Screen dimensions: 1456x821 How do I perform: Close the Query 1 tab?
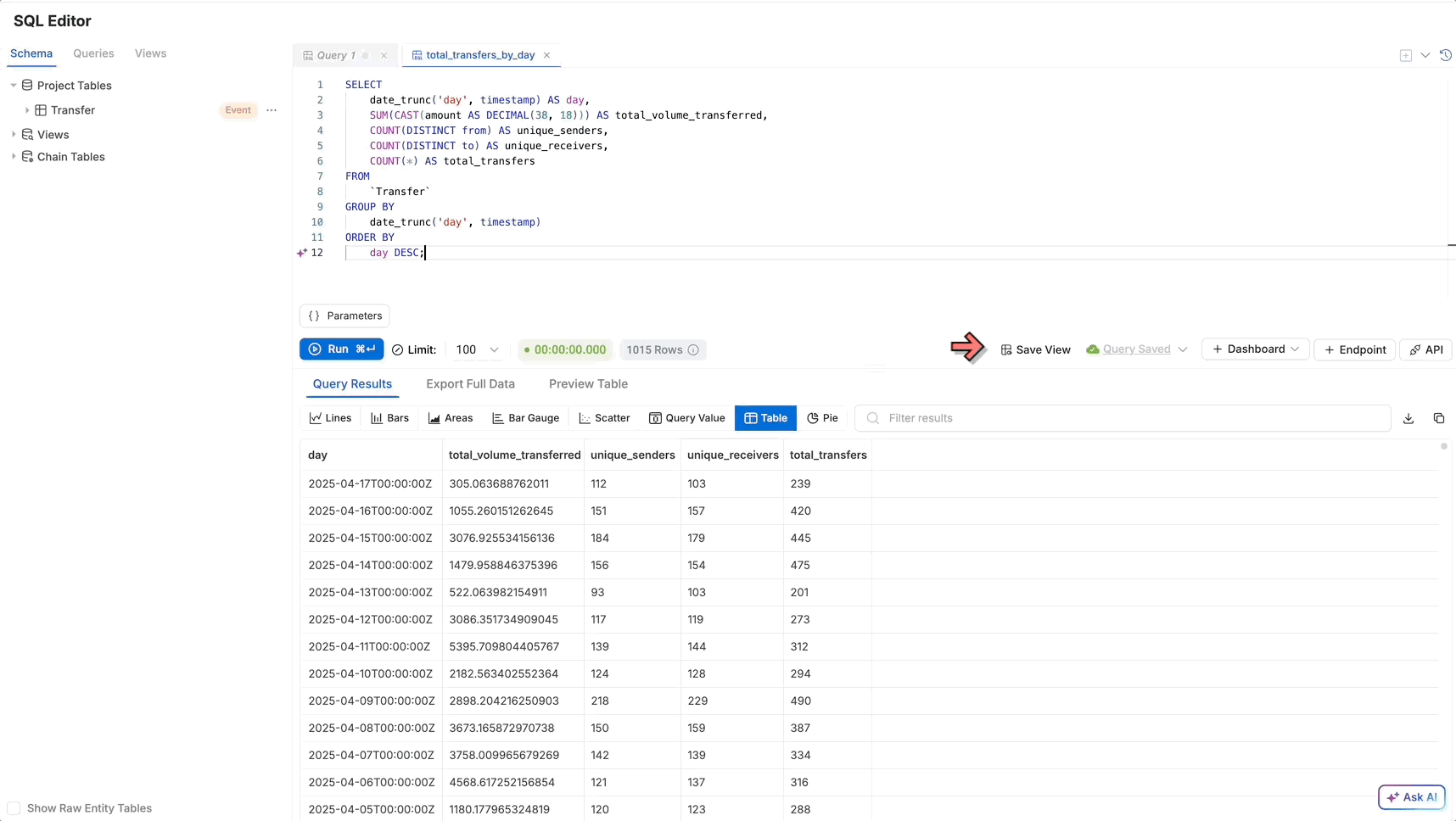click(384, 56)
